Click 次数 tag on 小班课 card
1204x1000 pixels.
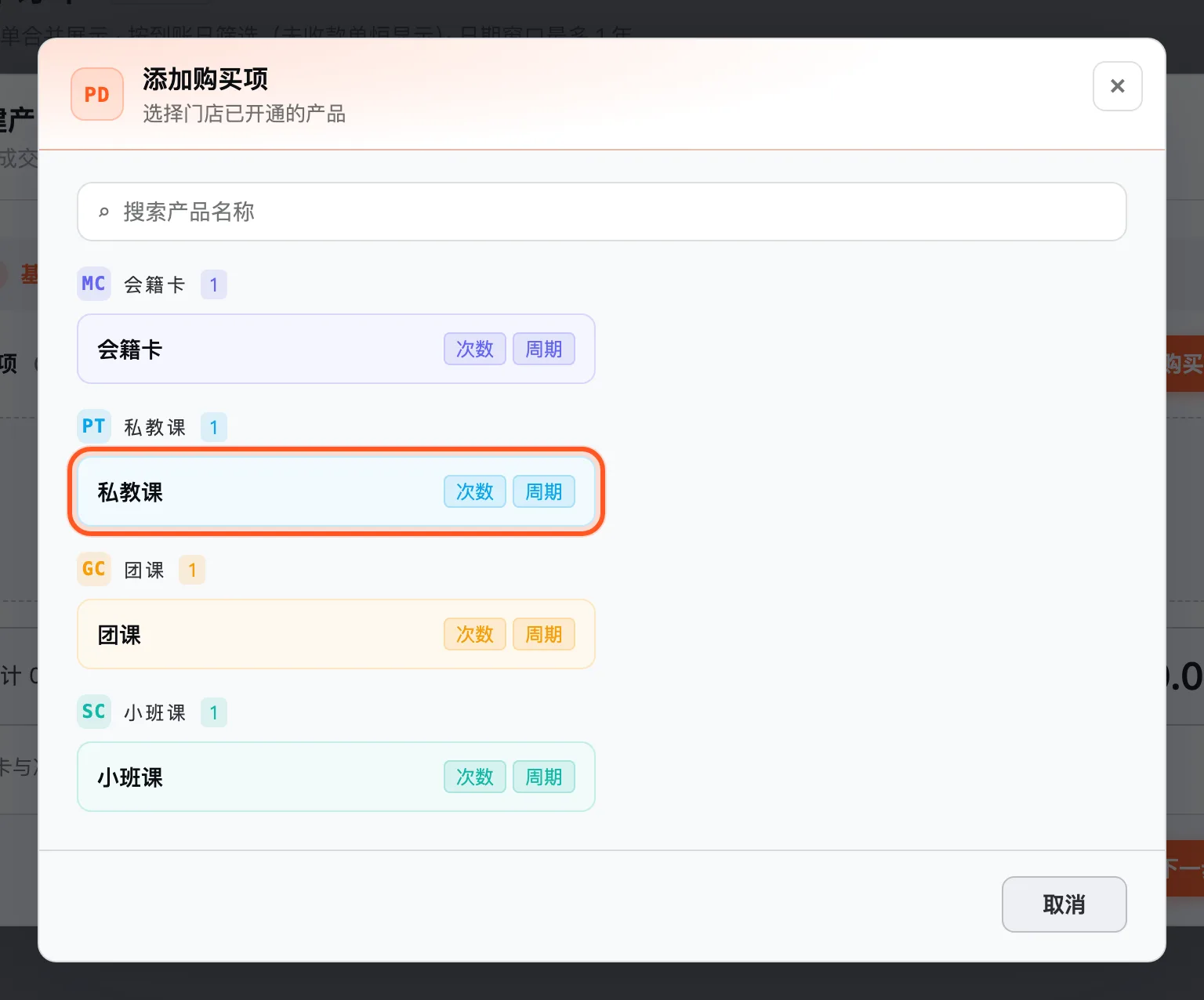click(x=475, y=777)
